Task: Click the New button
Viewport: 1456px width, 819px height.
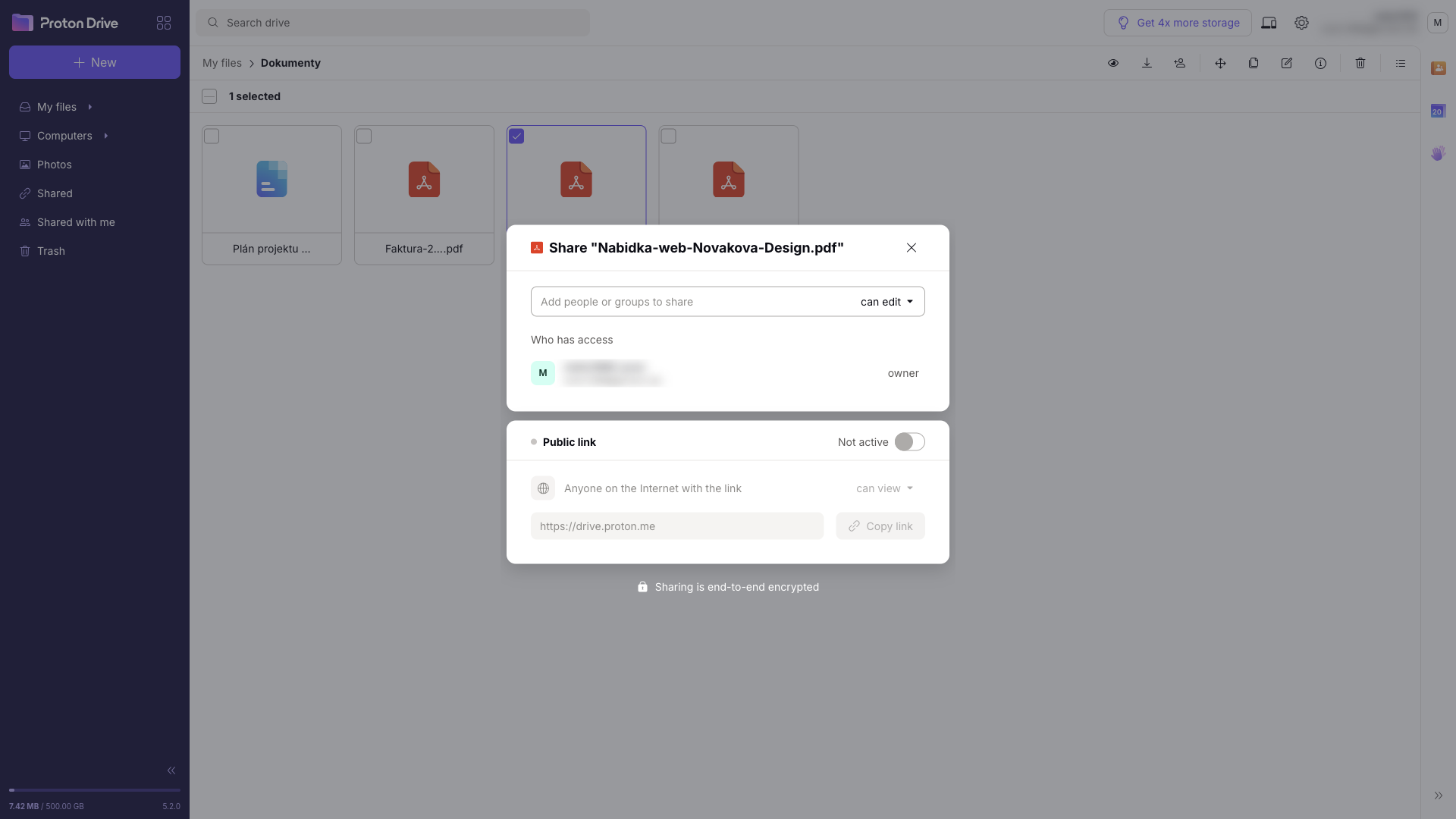Action: point(95,62)
